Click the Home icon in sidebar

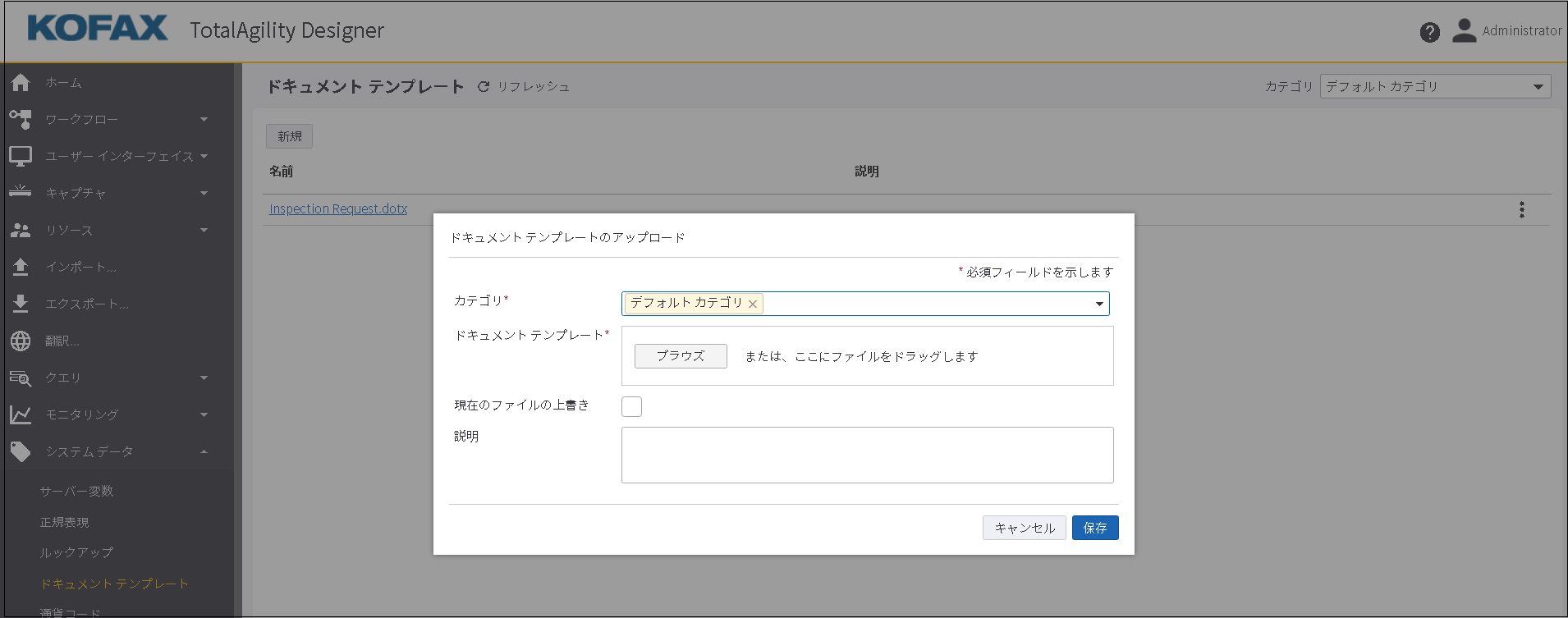coord(21,82)
